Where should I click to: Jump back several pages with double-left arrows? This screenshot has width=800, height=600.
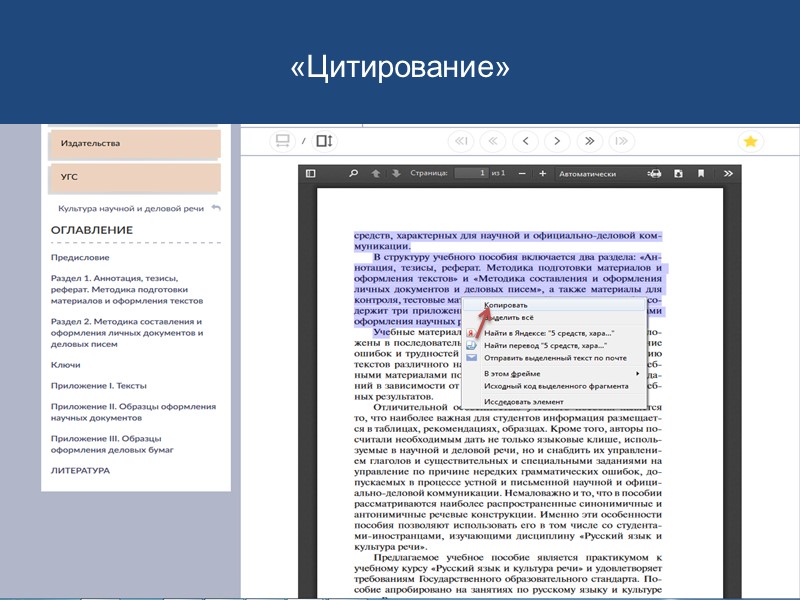point(493,141)
